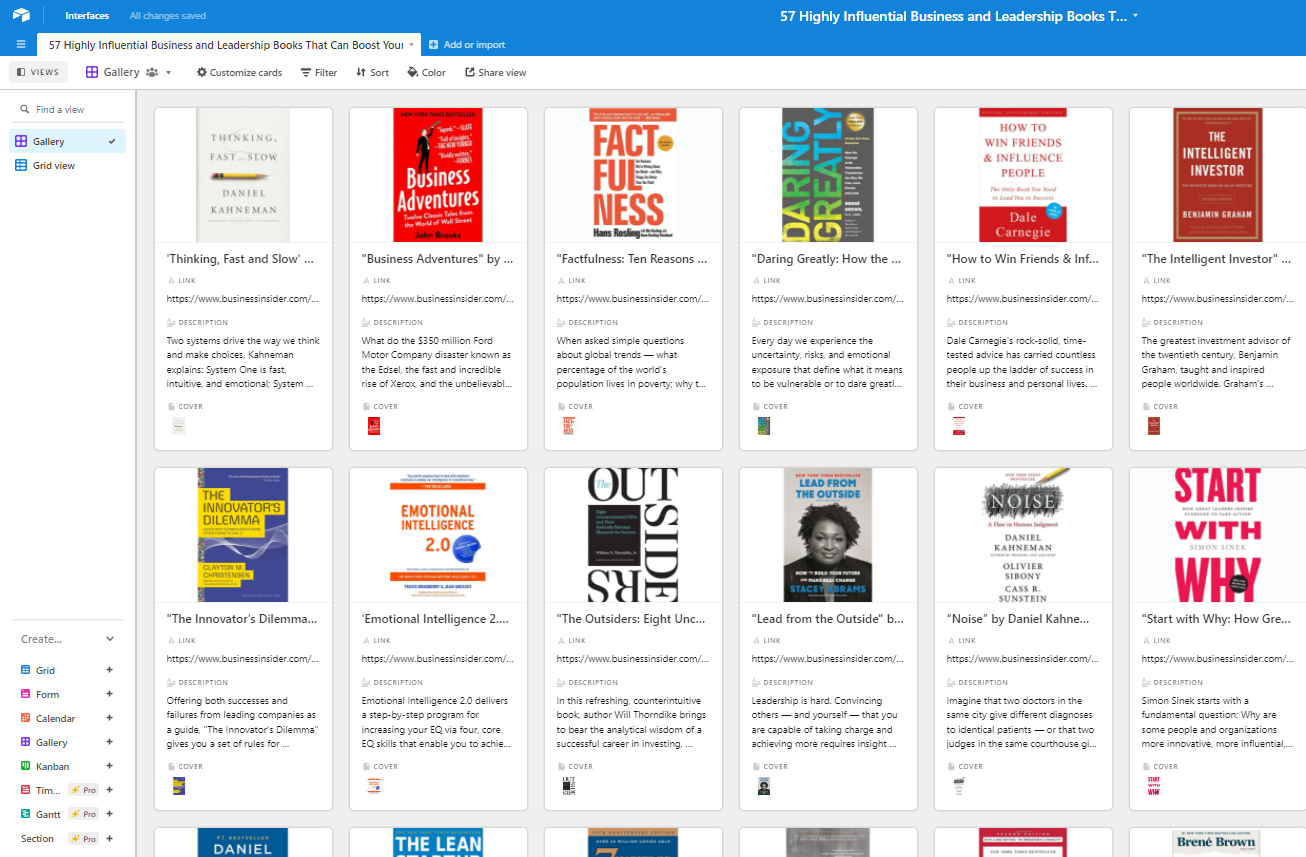The image size is (1306, 857).
Task: Click the Find a view search field
Action: click(68, 109)
